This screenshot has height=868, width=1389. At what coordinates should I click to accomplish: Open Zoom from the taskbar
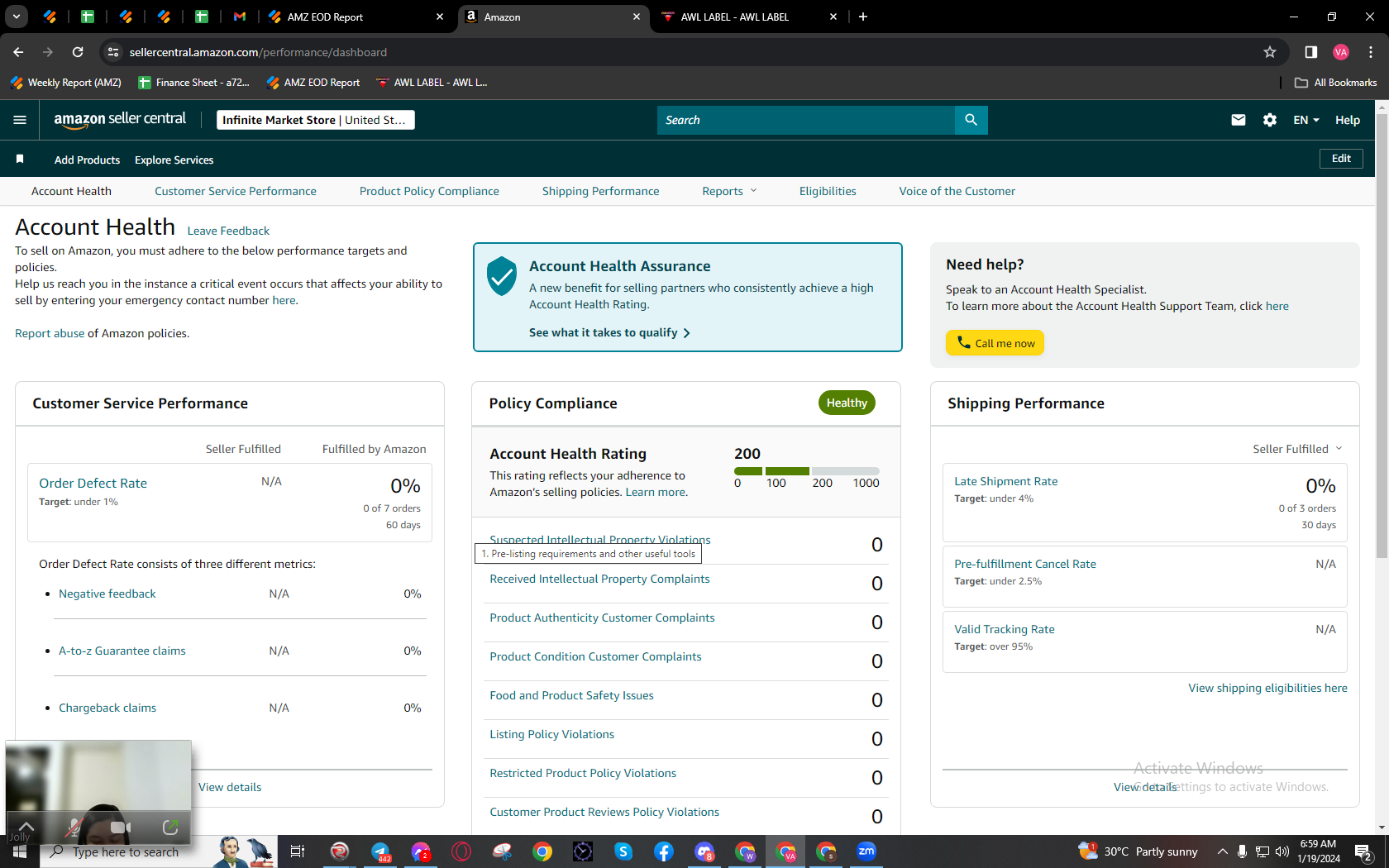pyautogui.click(x=866, y=851)
